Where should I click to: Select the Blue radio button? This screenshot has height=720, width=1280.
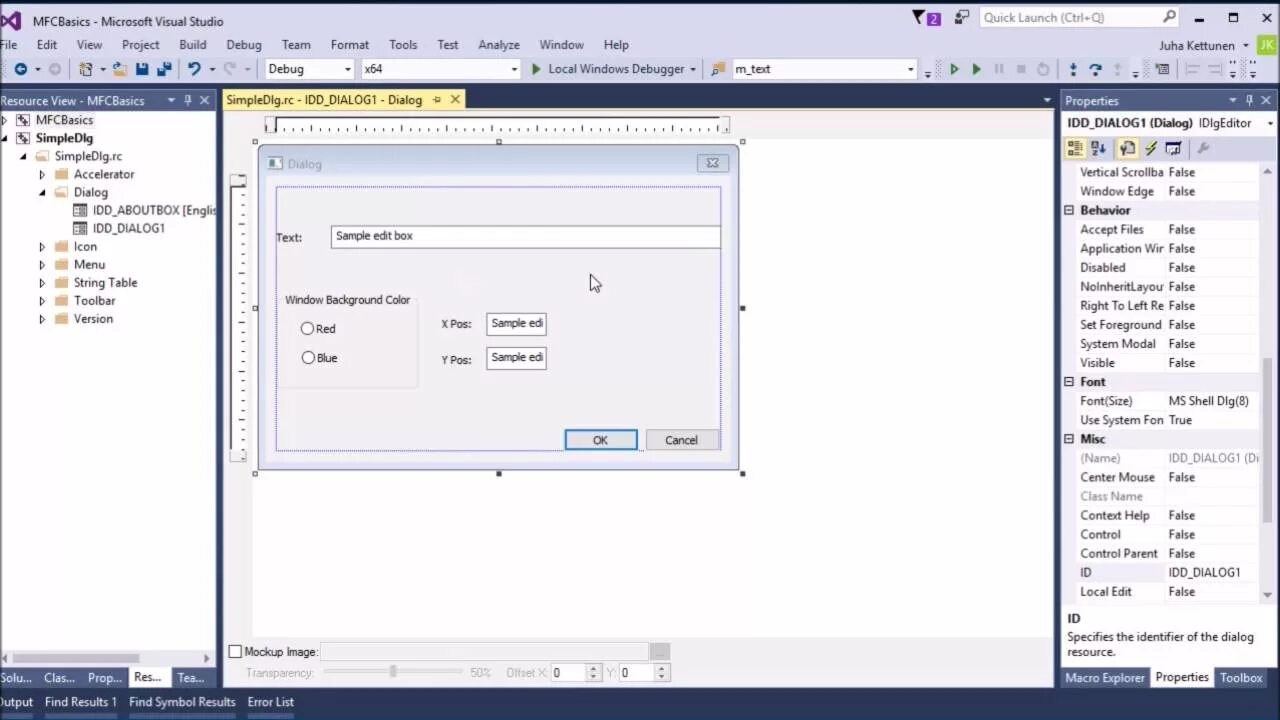[308, 357]
